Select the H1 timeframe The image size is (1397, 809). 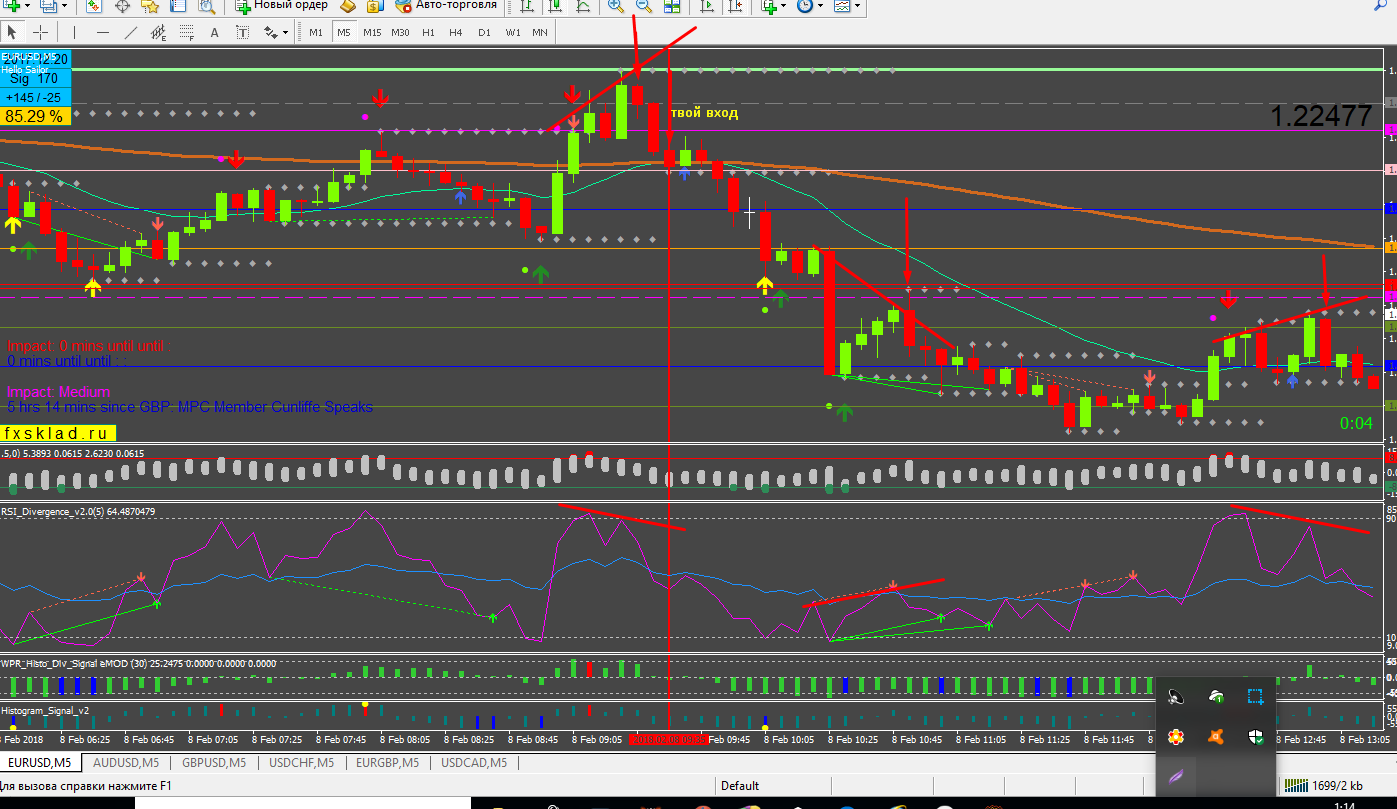[428, 32]
